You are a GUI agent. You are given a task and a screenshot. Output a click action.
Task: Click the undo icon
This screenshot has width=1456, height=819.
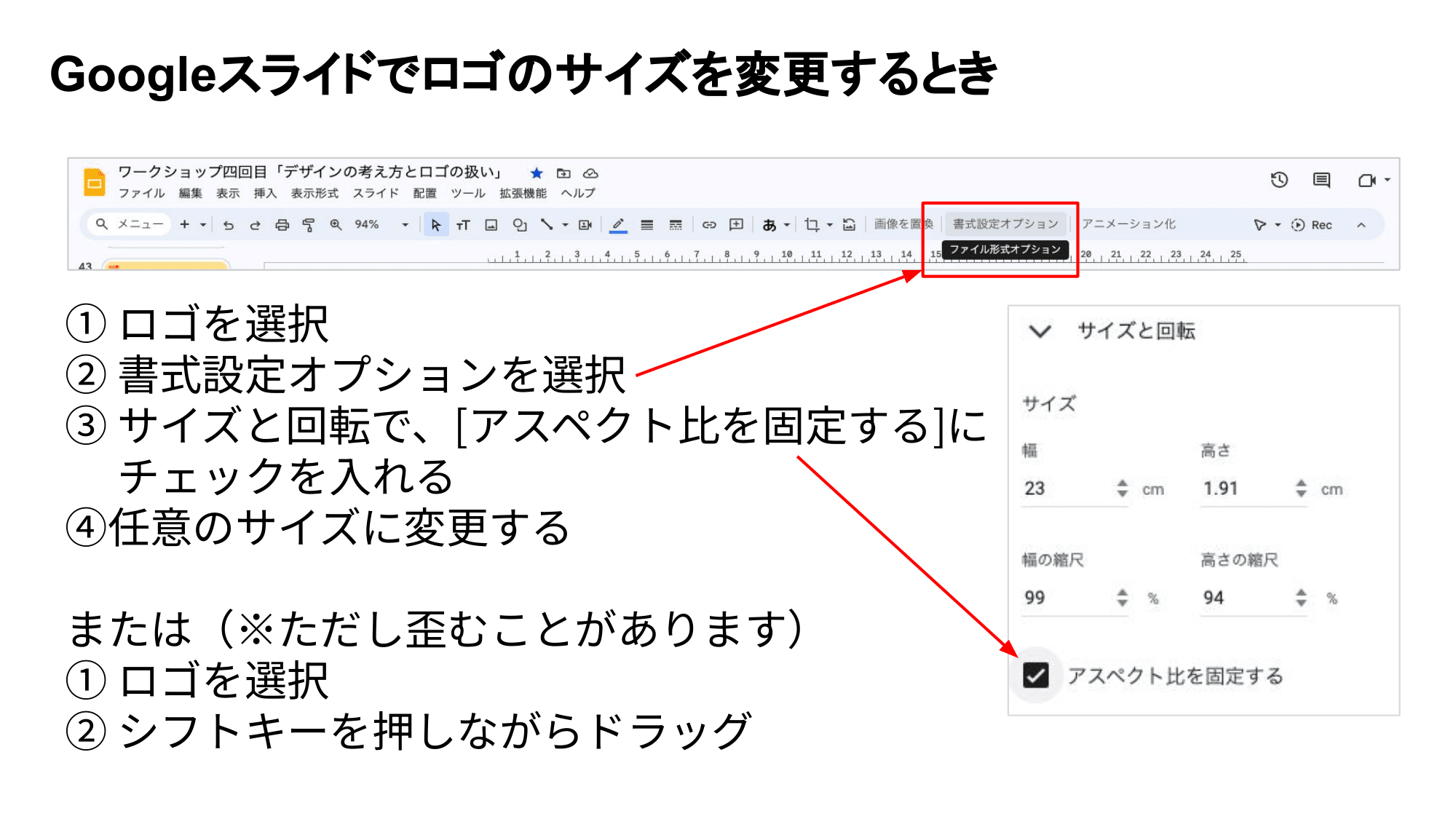[229, 225]
